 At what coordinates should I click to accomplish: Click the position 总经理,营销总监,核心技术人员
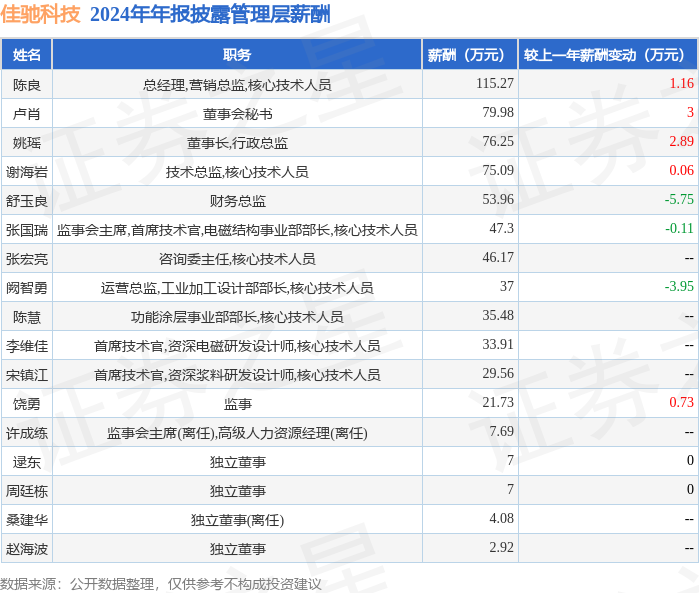(237, 85)
